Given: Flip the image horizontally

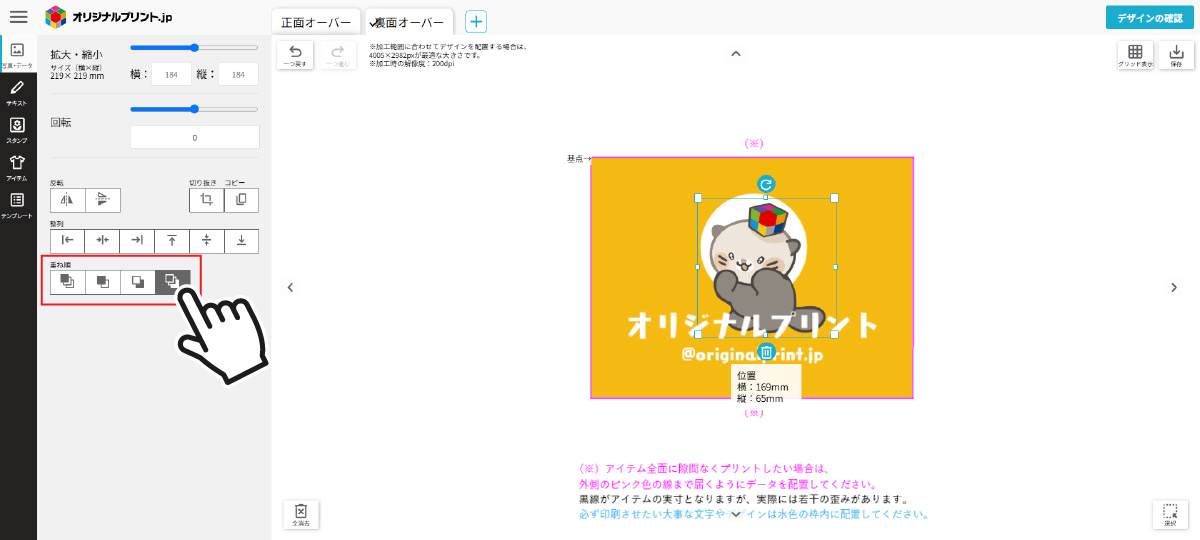Looking at the screenshot, I should [68, 200].
